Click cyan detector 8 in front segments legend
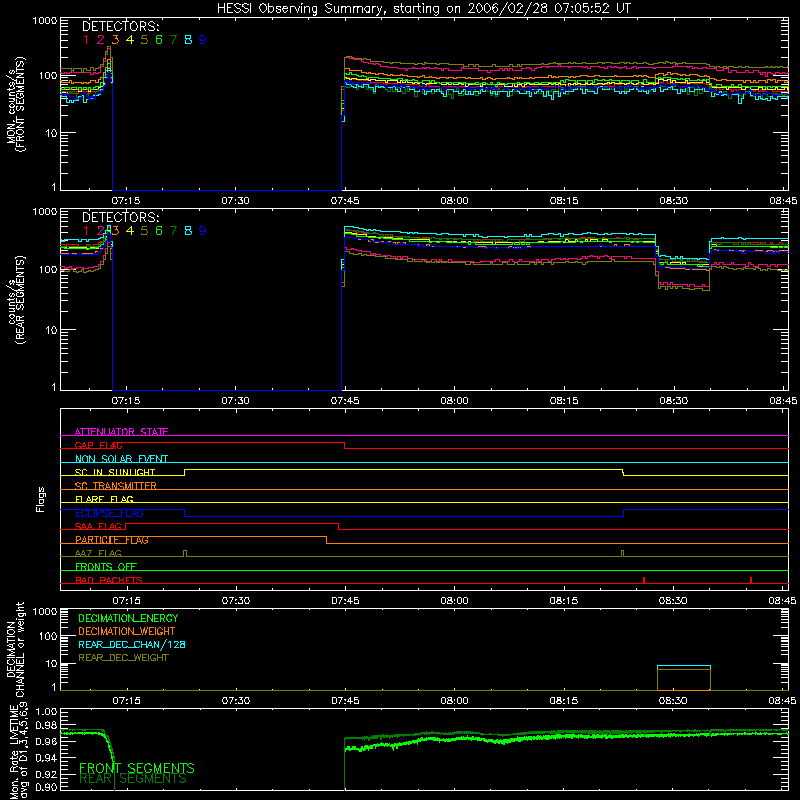 pyautogui.click(x=188, y=40)
